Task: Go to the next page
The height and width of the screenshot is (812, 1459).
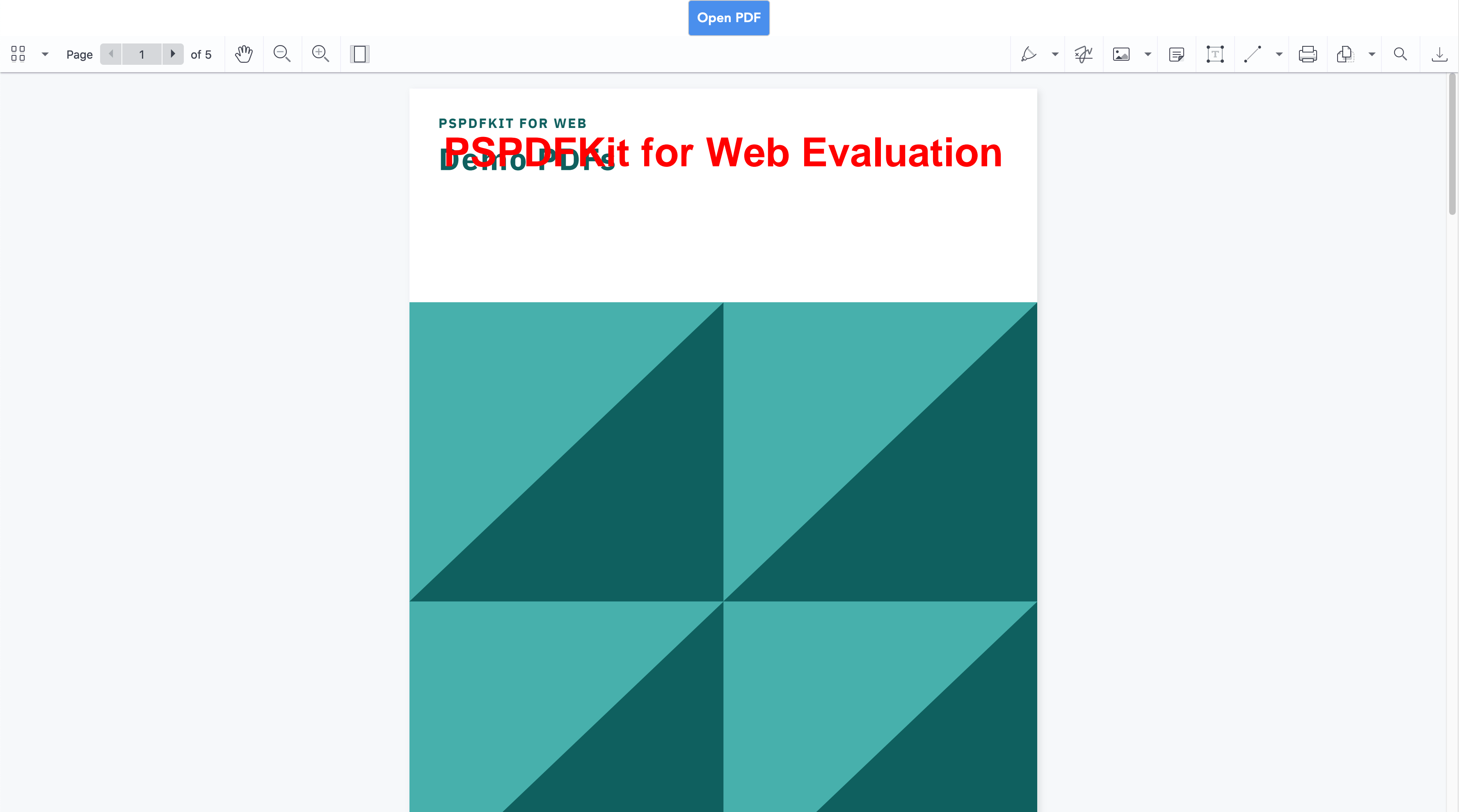Action: 173,54
